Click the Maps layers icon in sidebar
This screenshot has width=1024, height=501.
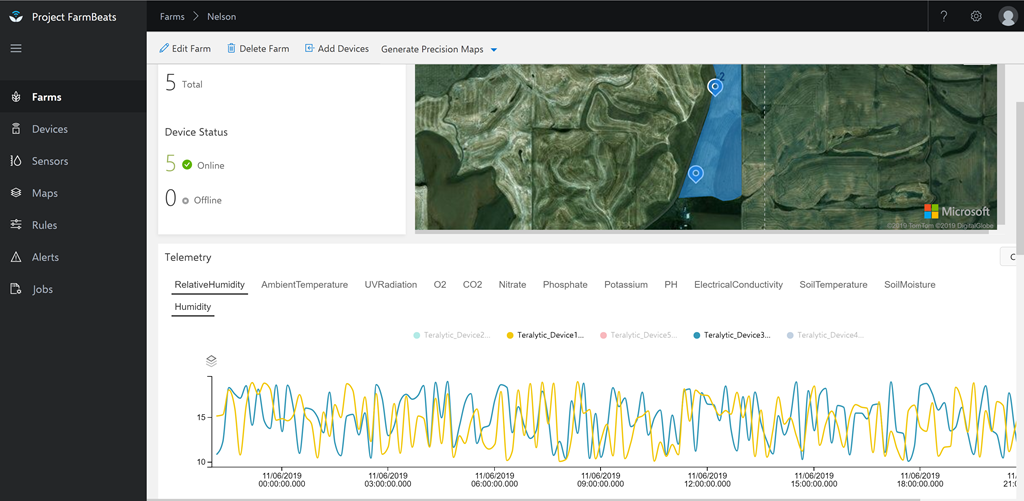click(16, 193)
